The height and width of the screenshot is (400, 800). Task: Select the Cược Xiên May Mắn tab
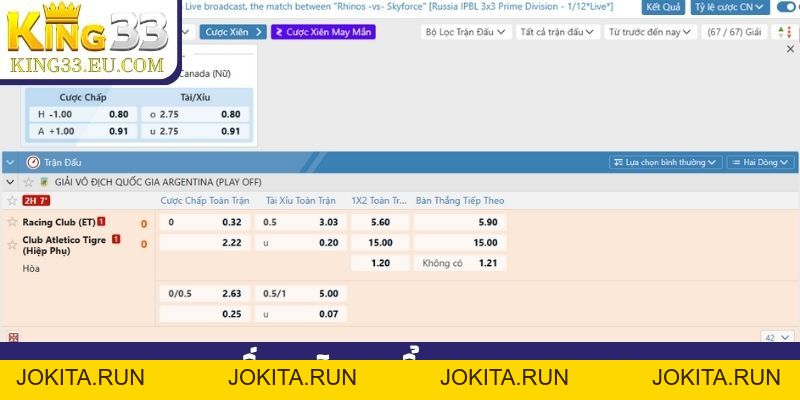click(323, 32)
